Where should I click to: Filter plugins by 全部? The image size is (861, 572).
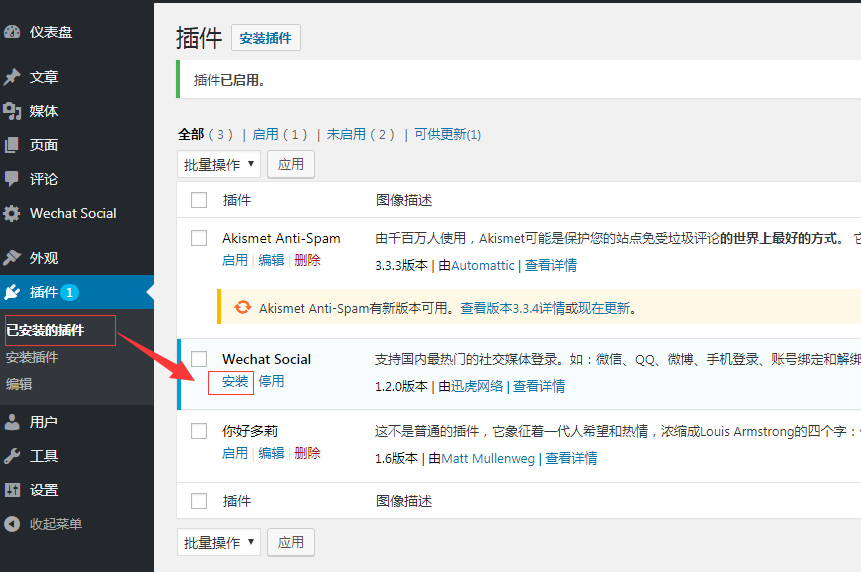[191, 134]
